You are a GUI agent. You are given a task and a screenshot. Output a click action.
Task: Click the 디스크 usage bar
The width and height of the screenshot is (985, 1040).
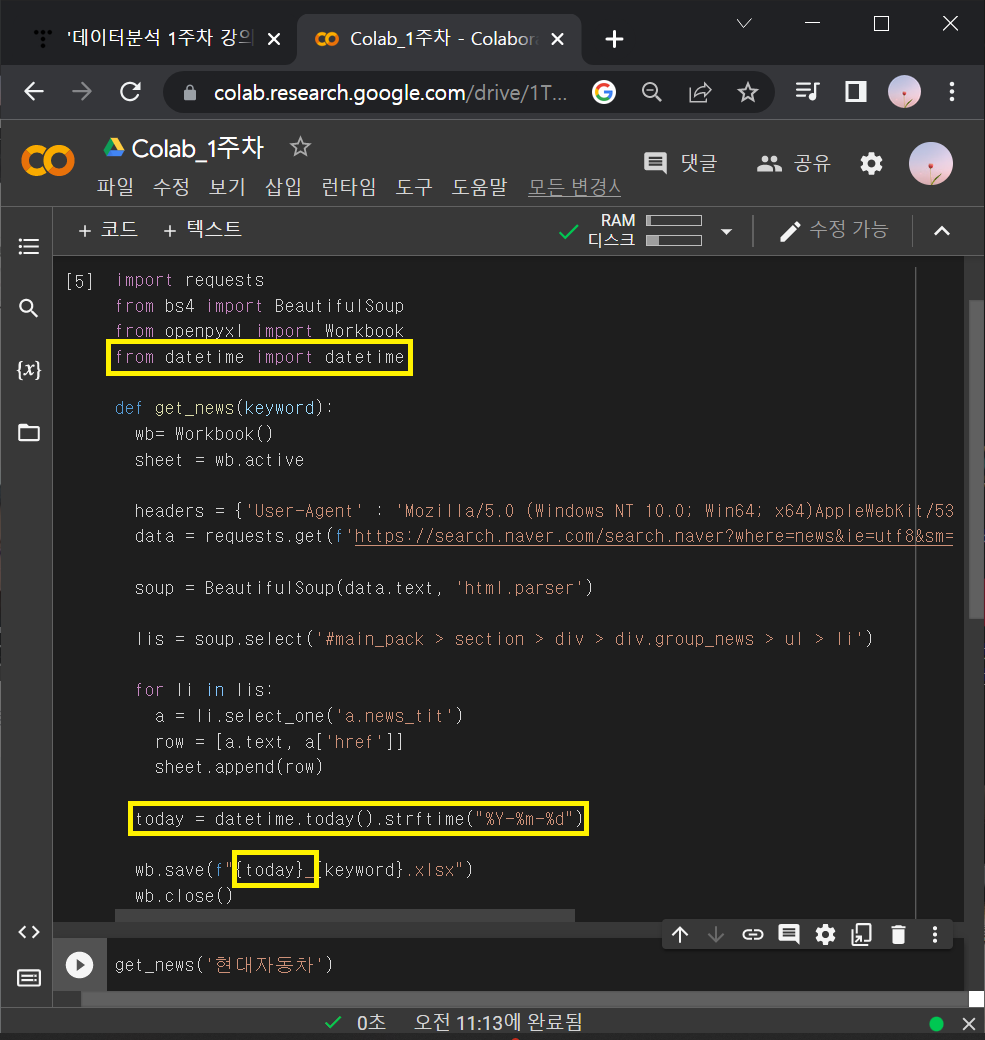[674, 240]
